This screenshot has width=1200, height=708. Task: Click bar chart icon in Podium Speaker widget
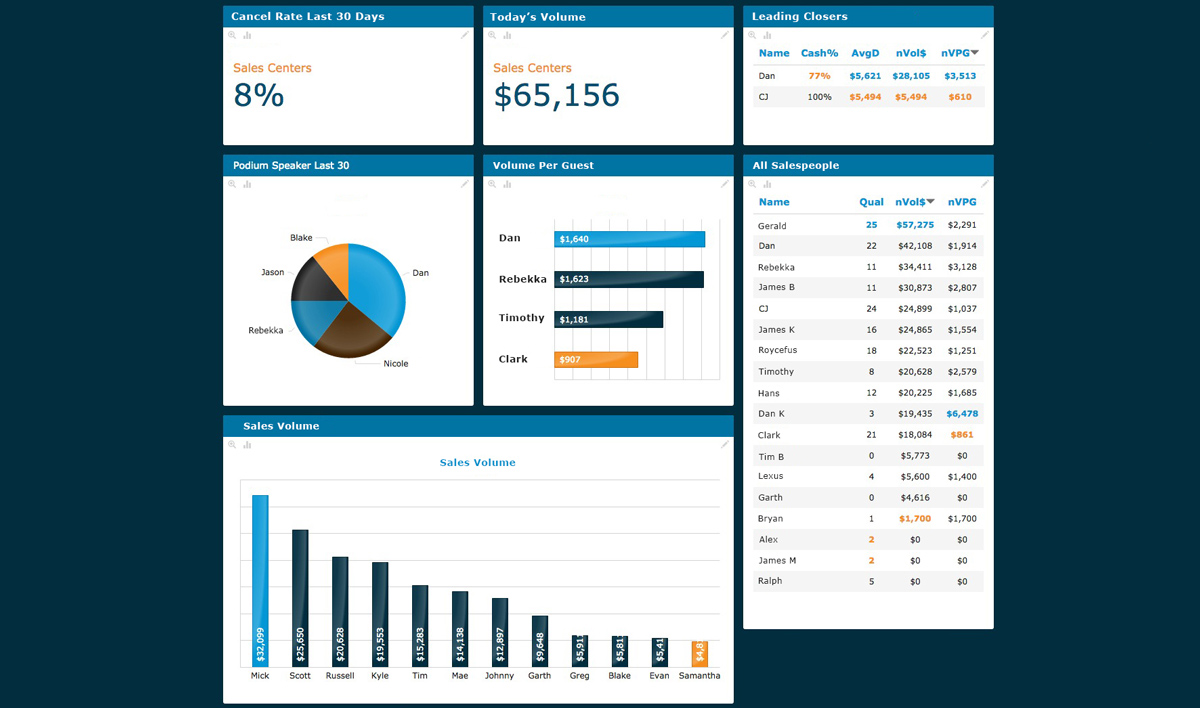[247, 184]
